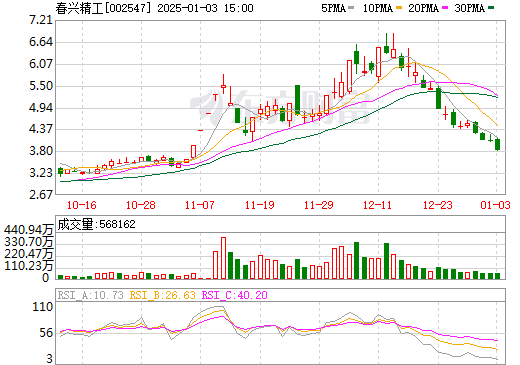Click the 110.23万 volume axis label

point(28,266)
